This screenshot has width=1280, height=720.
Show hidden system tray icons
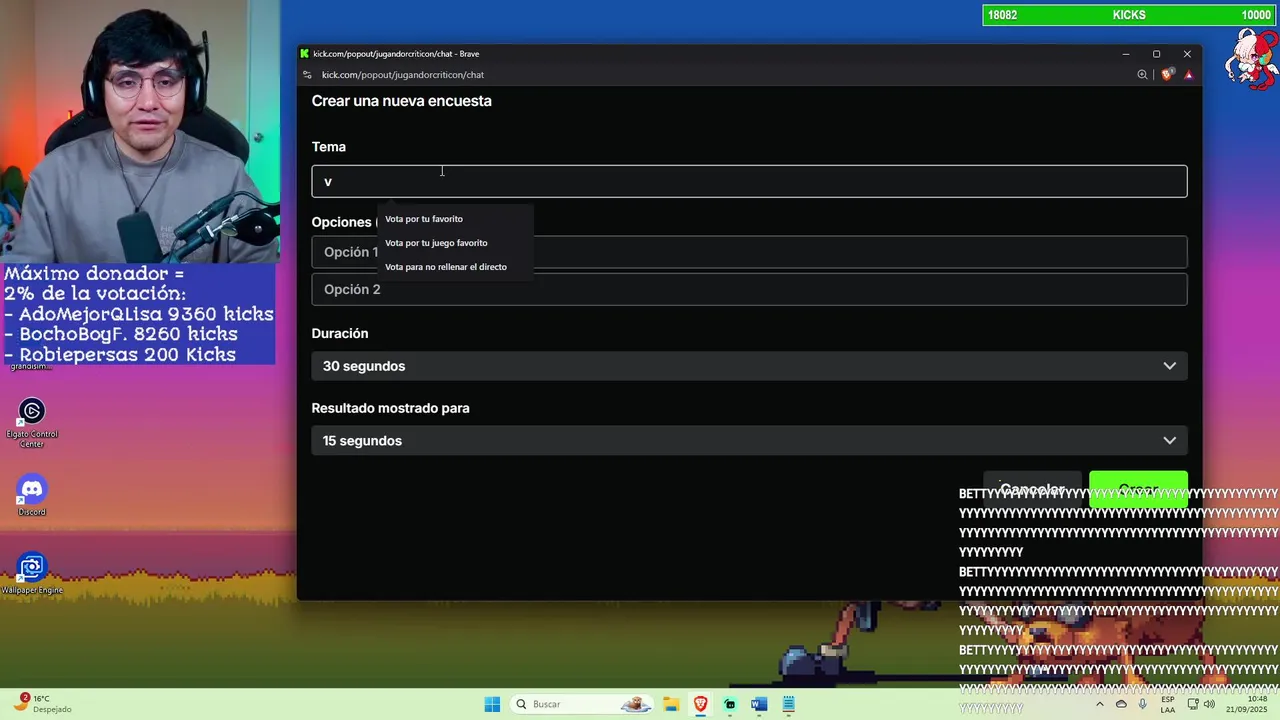tap(1100, 704)
